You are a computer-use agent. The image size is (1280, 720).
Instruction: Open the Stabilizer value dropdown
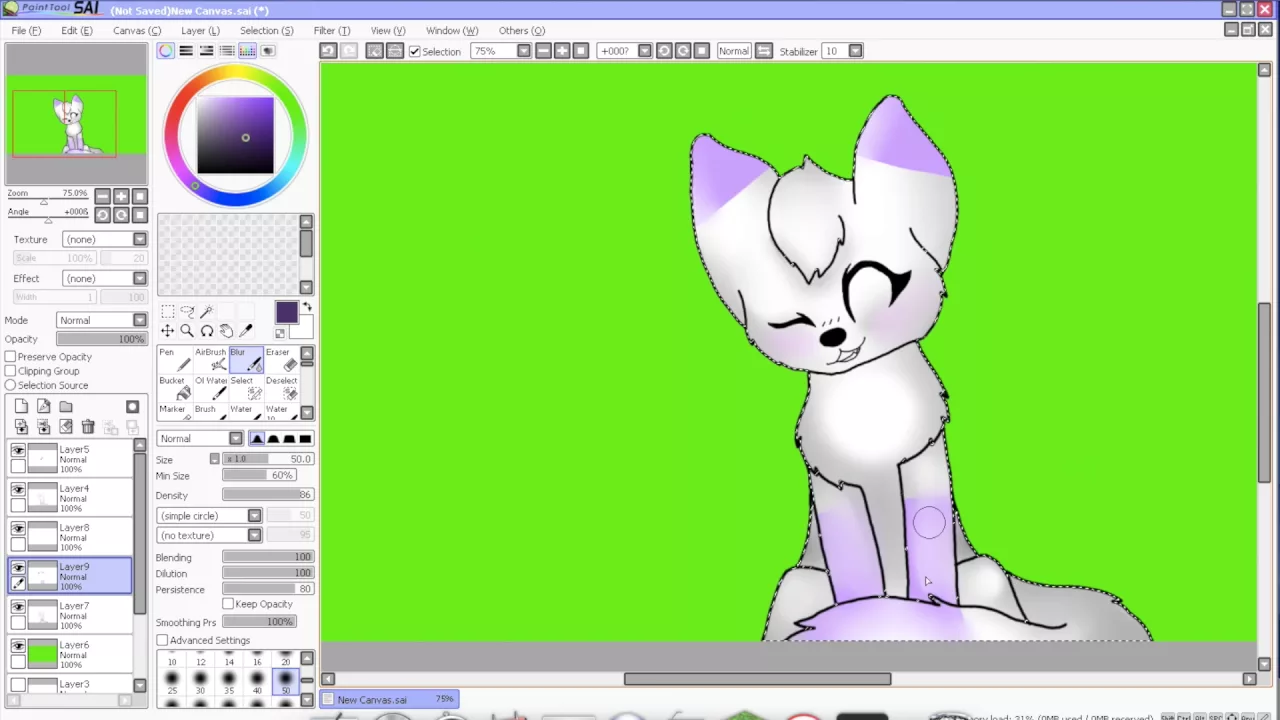[855, 51]
